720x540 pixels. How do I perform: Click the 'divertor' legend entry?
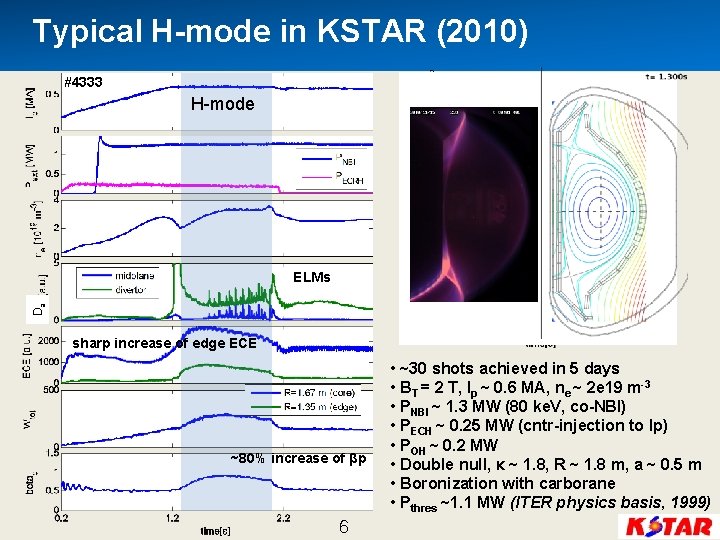click(x=114, y=290)
